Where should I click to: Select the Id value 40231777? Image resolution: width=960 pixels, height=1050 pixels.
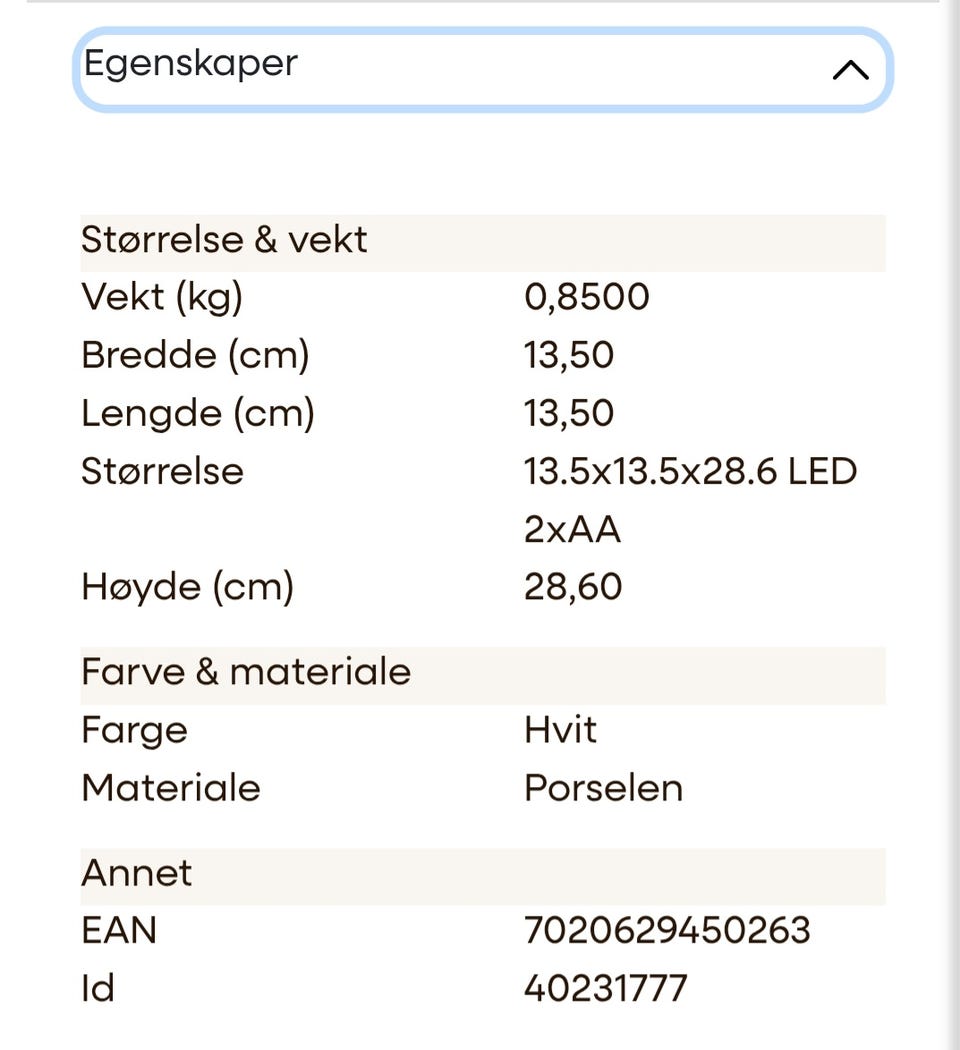click(605, 989)
